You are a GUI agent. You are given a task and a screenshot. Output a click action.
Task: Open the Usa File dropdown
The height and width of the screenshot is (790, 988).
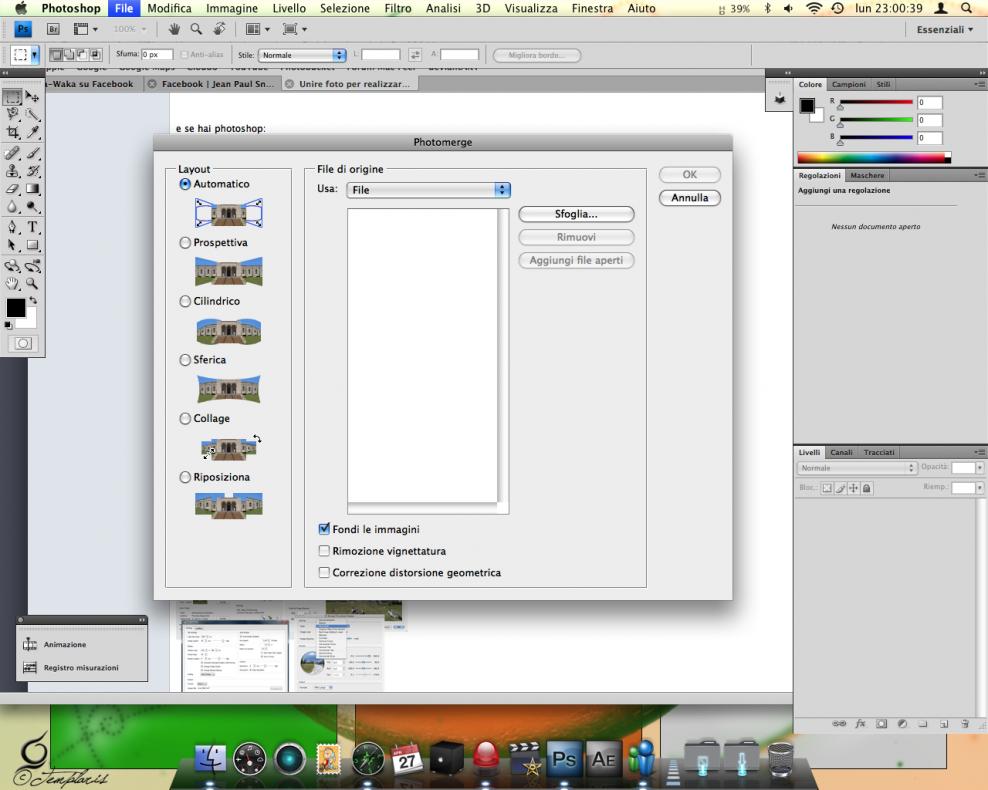pos(428,190)
